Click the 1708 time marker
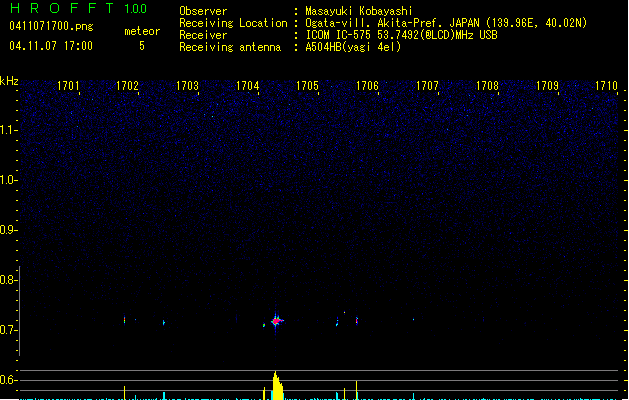The height and width of the screenshot is (400, 629). pos(487,86)
